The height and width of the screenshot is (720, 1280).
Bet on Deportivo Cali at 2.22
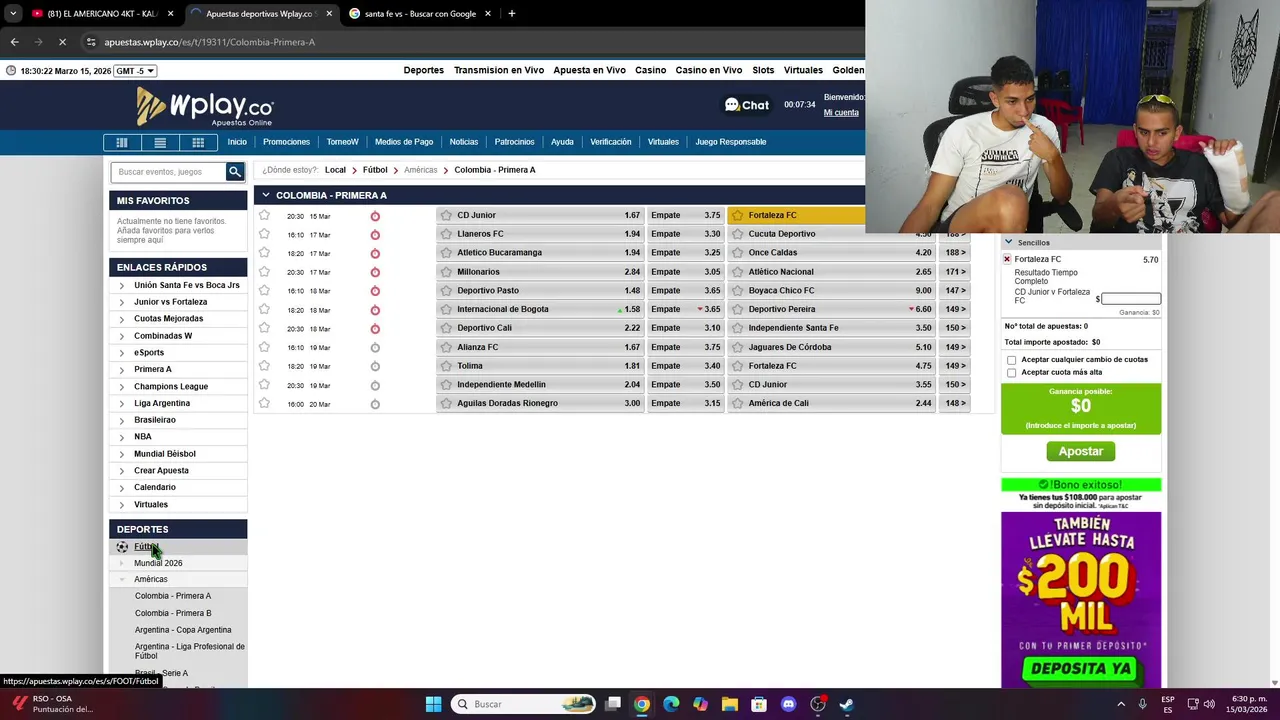pos(540,328)
